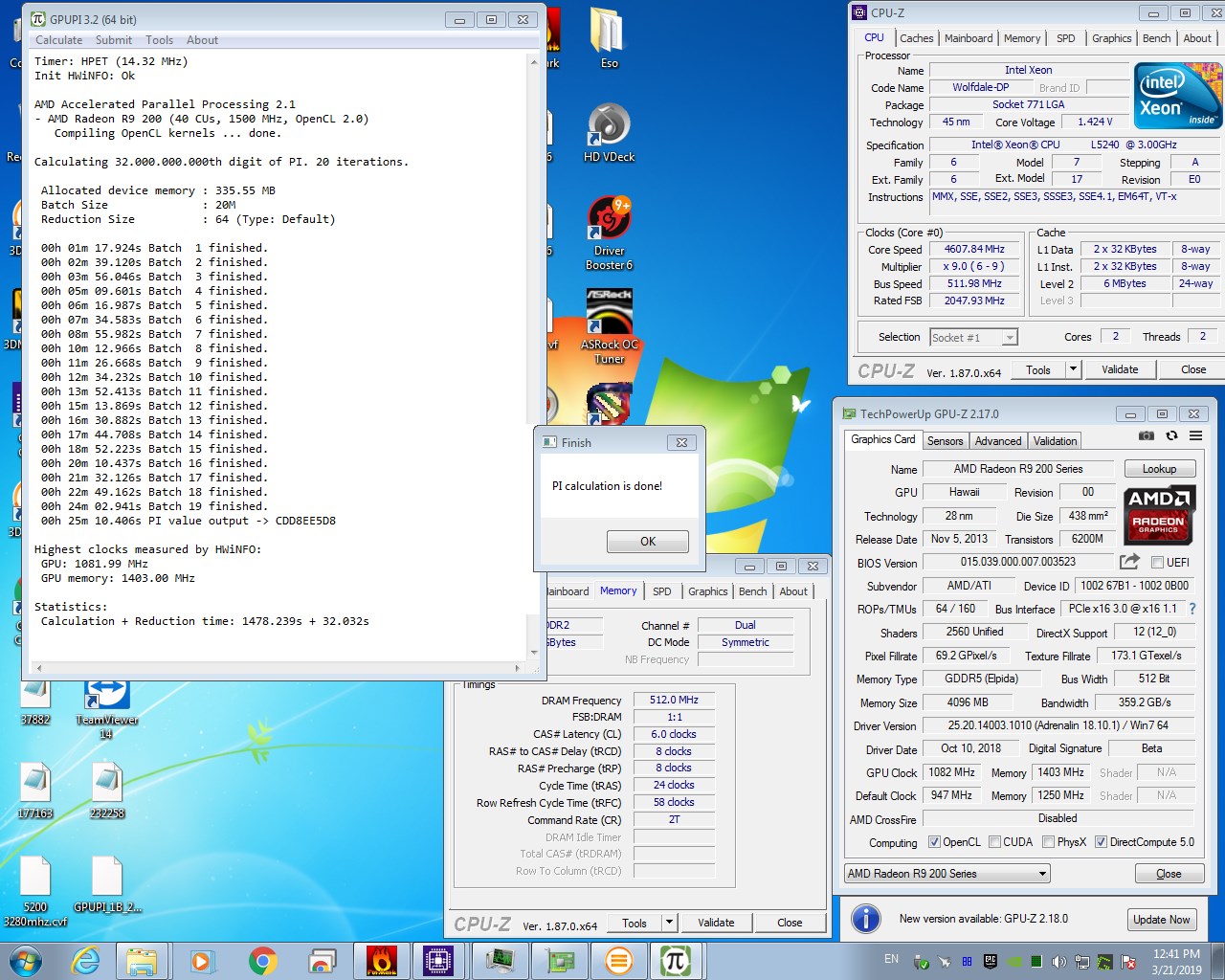Open the Advanced tab in GPU-Z
The width and height of the screenshot is (1225, 980).
pos(998,441)
